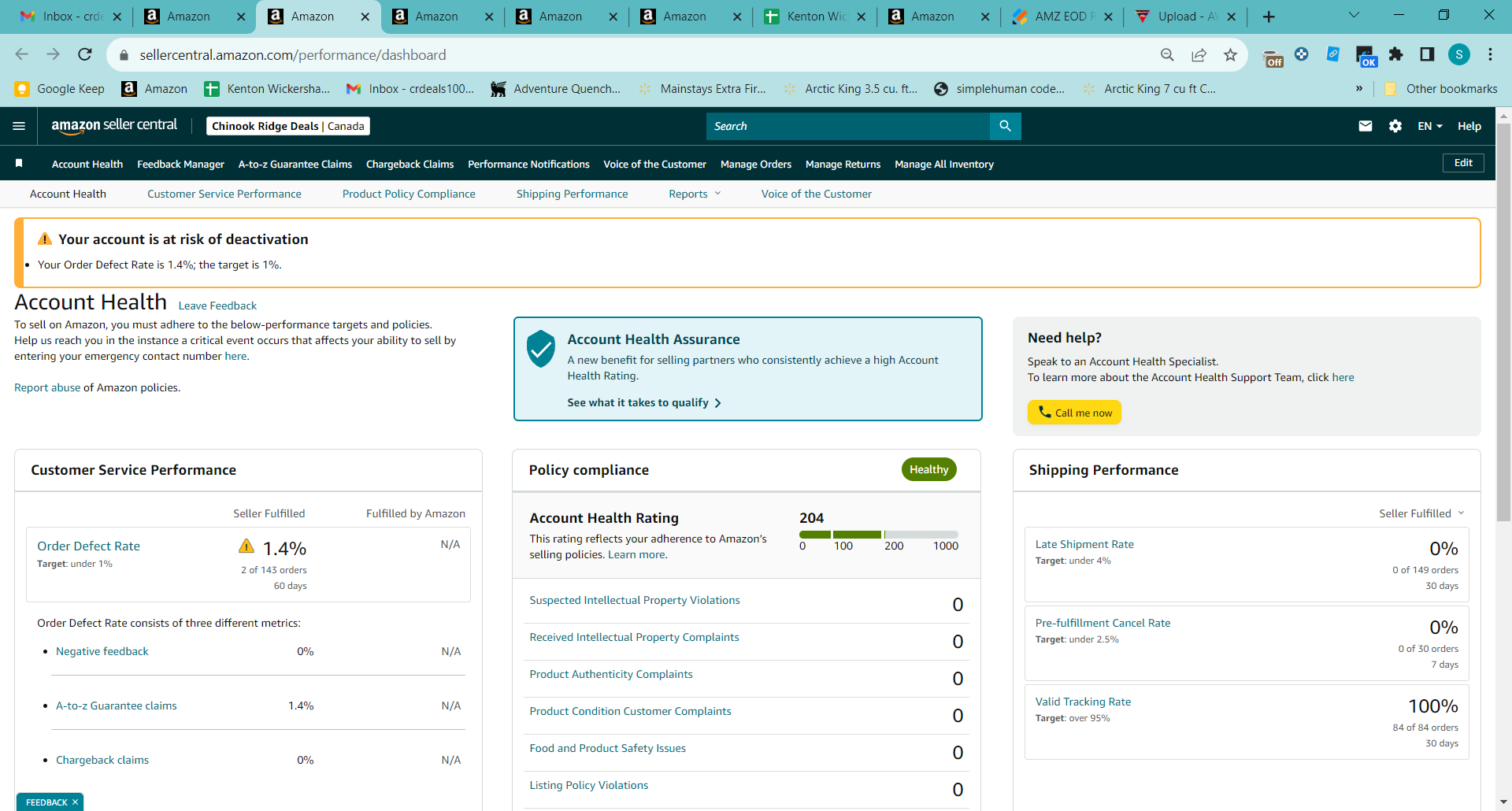Viewport: 1512px width, 811px height.
Task: Click the side panel icon in Chrome toolbar
Action: pyautogui.click(x=1427, y=54)
